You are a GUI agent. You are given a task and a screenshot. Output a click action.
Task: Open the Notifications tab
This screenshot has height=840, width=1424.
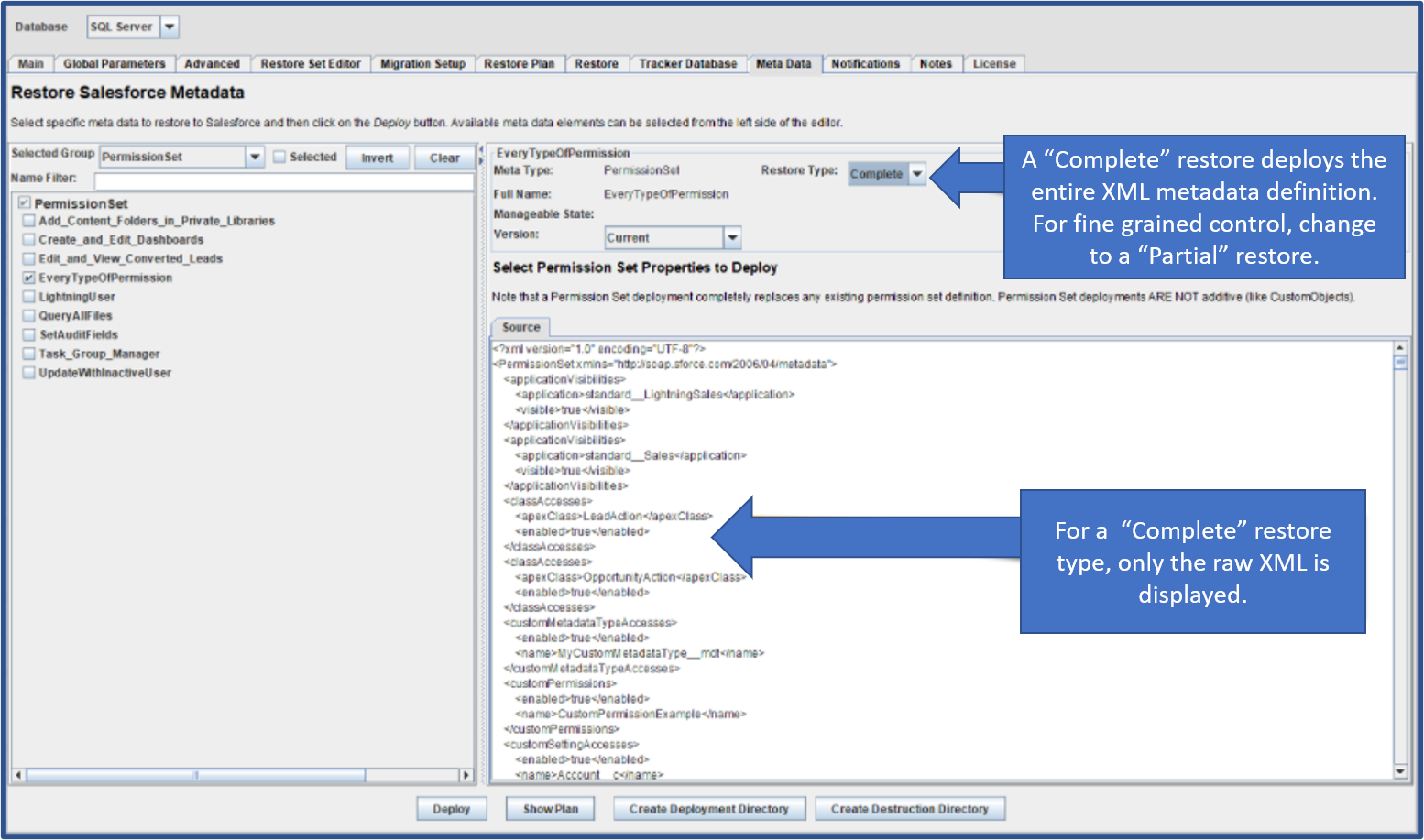865,64
